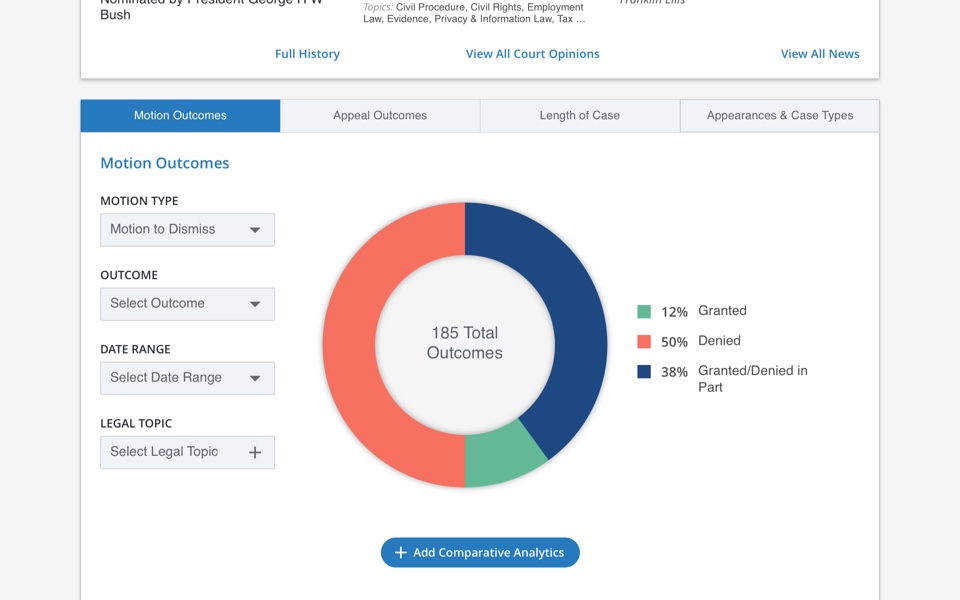Image resolution: width=960 pixels, height=600 pixels.
Task: Expand the Select Outcome dropdown
Action: click(187, 304)
